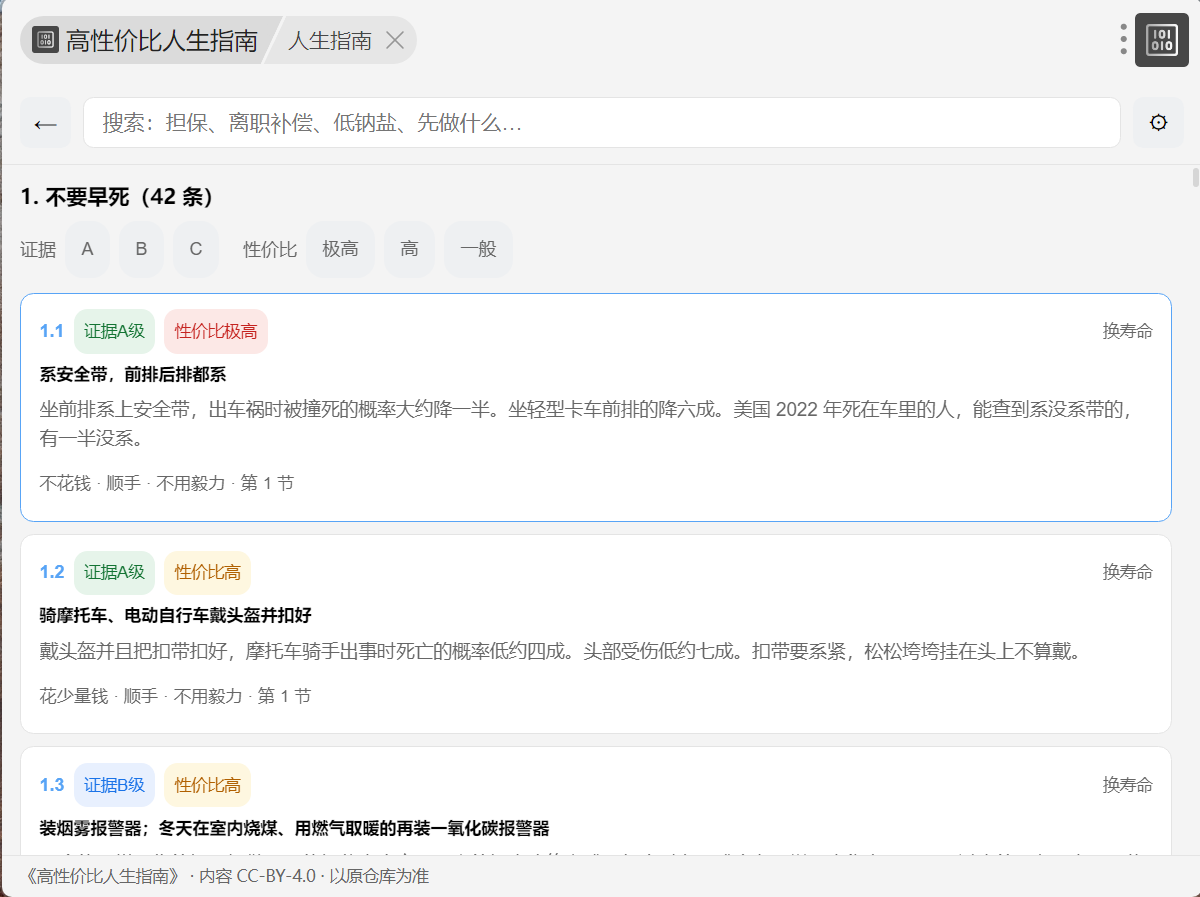
Task: Click the 证据A级 badge on card 1.2
Action: point(115,572)
